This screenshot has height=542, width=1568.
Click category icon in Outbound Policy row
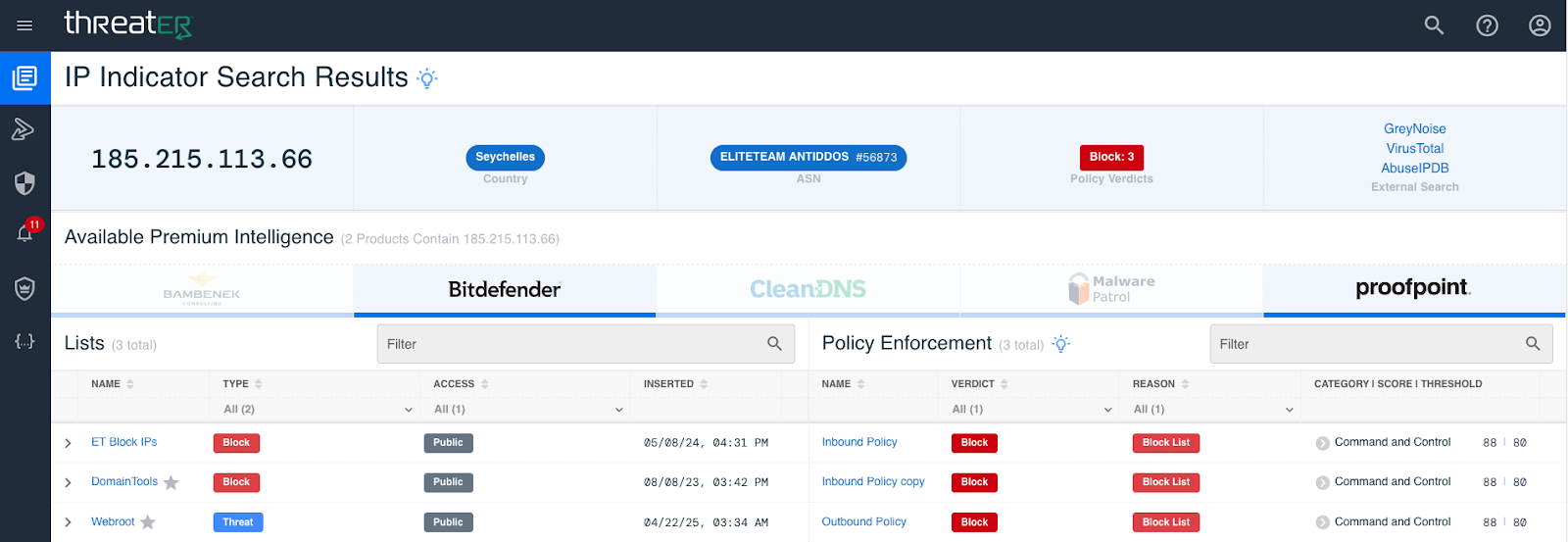tap(1322, 522)
